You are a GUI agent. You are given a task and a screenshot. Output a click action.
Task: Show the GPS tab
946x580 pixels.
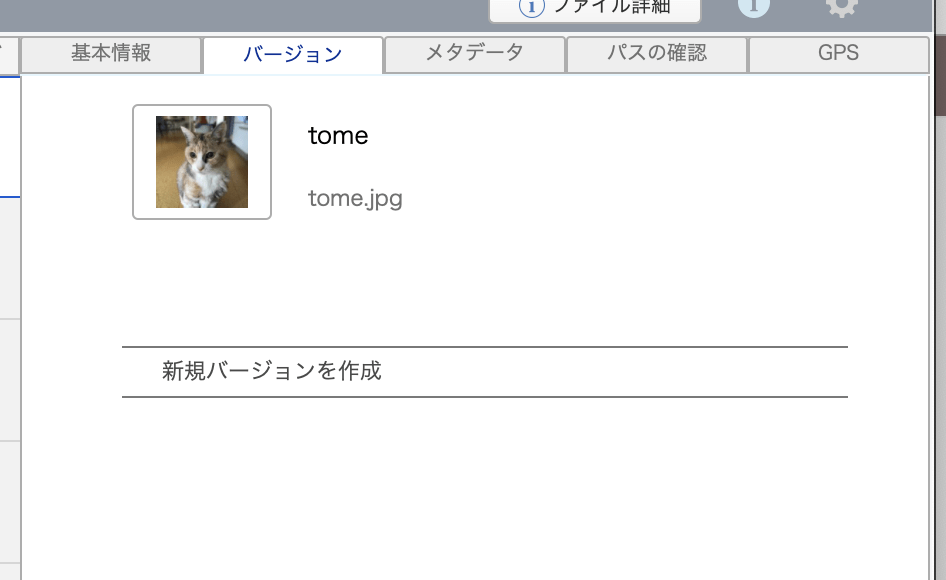(839, 54)
